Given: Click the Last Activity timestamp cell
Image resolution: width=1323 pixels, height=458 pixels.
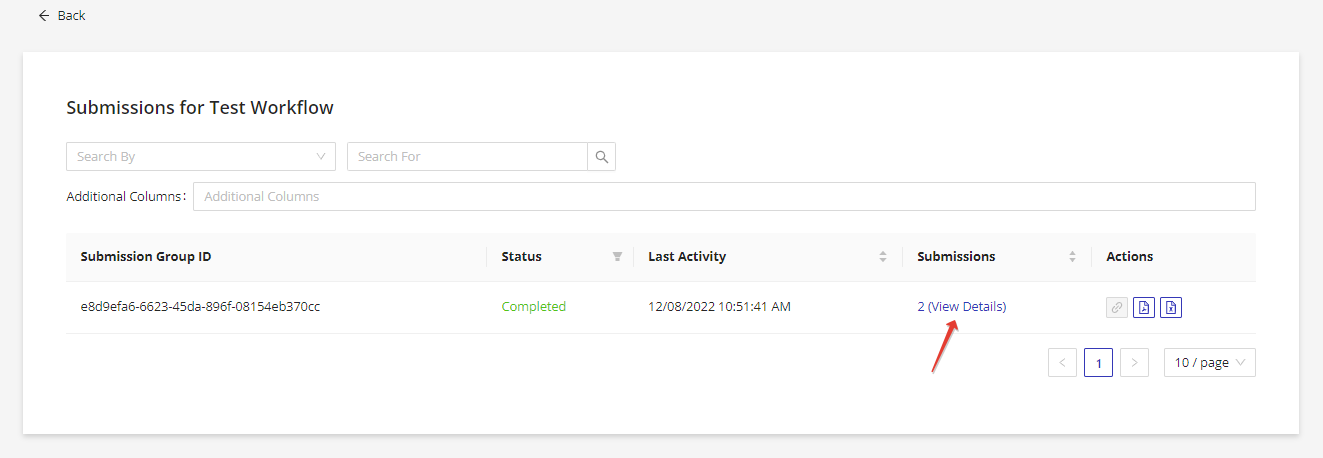Looking at the screenshot, I should [719, 307].
